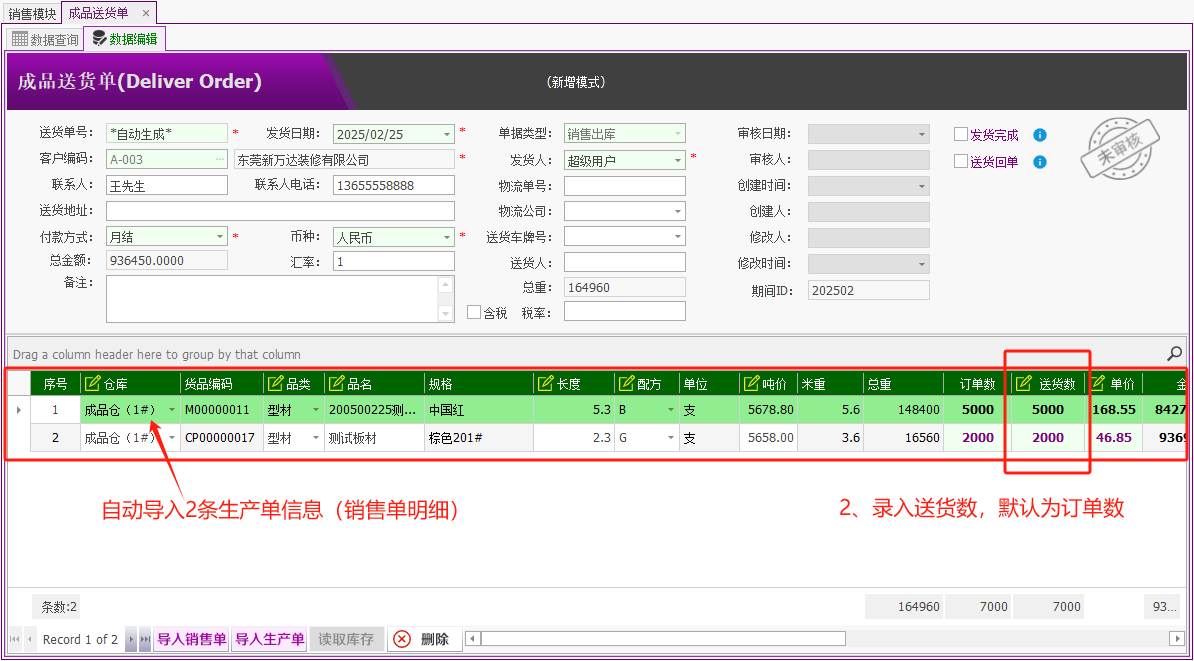Go to last record navigator arrow
The height and width of the screenshot is (661, 1194).
point(145,639)
